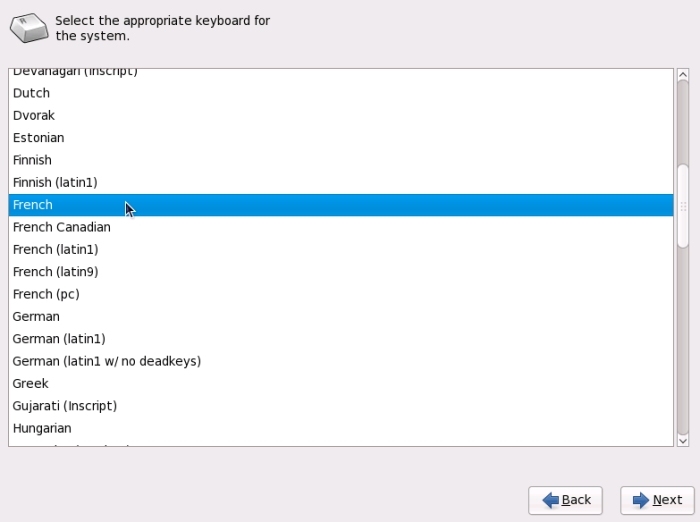Click the Back button
Screen dimensions: 700x522
564,500
